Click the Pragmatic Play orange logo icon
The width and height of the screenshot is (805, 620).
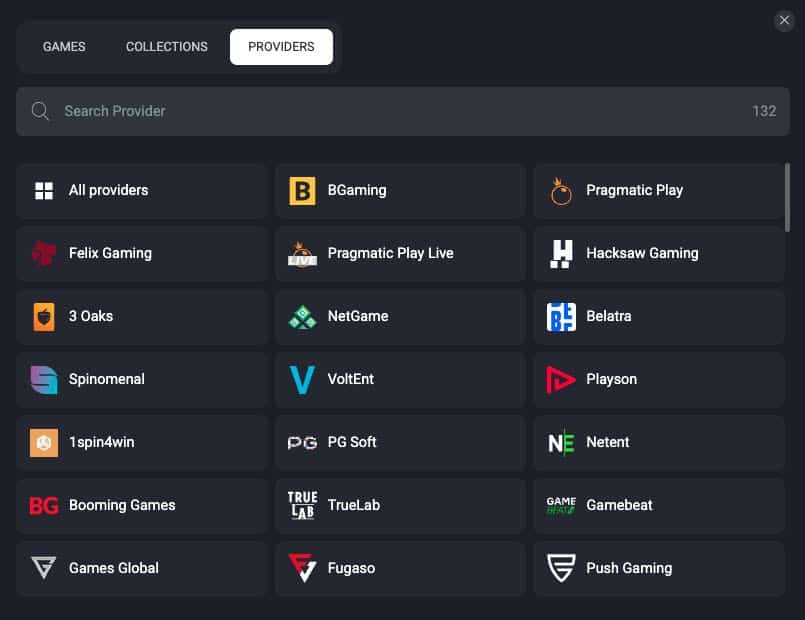coord(561,190)
